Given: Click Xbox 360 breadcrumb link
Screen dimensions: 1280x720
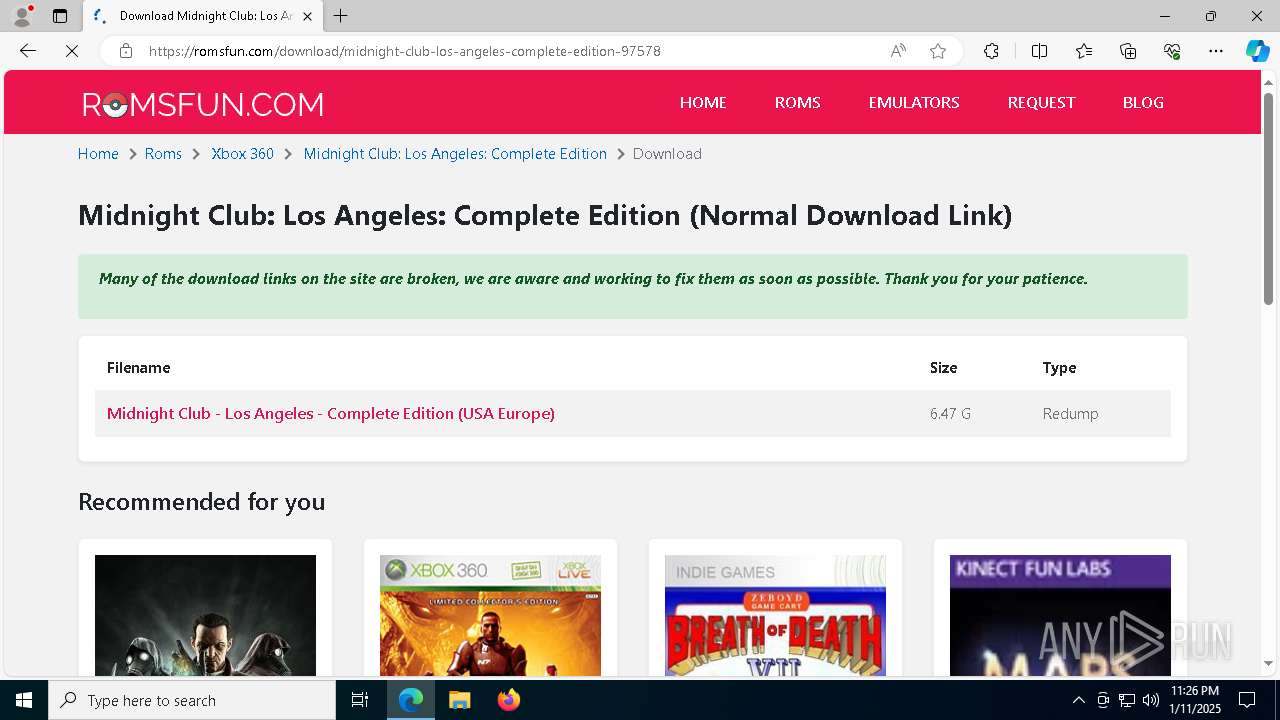Looking at the screenshot, I should click(242, 153).
